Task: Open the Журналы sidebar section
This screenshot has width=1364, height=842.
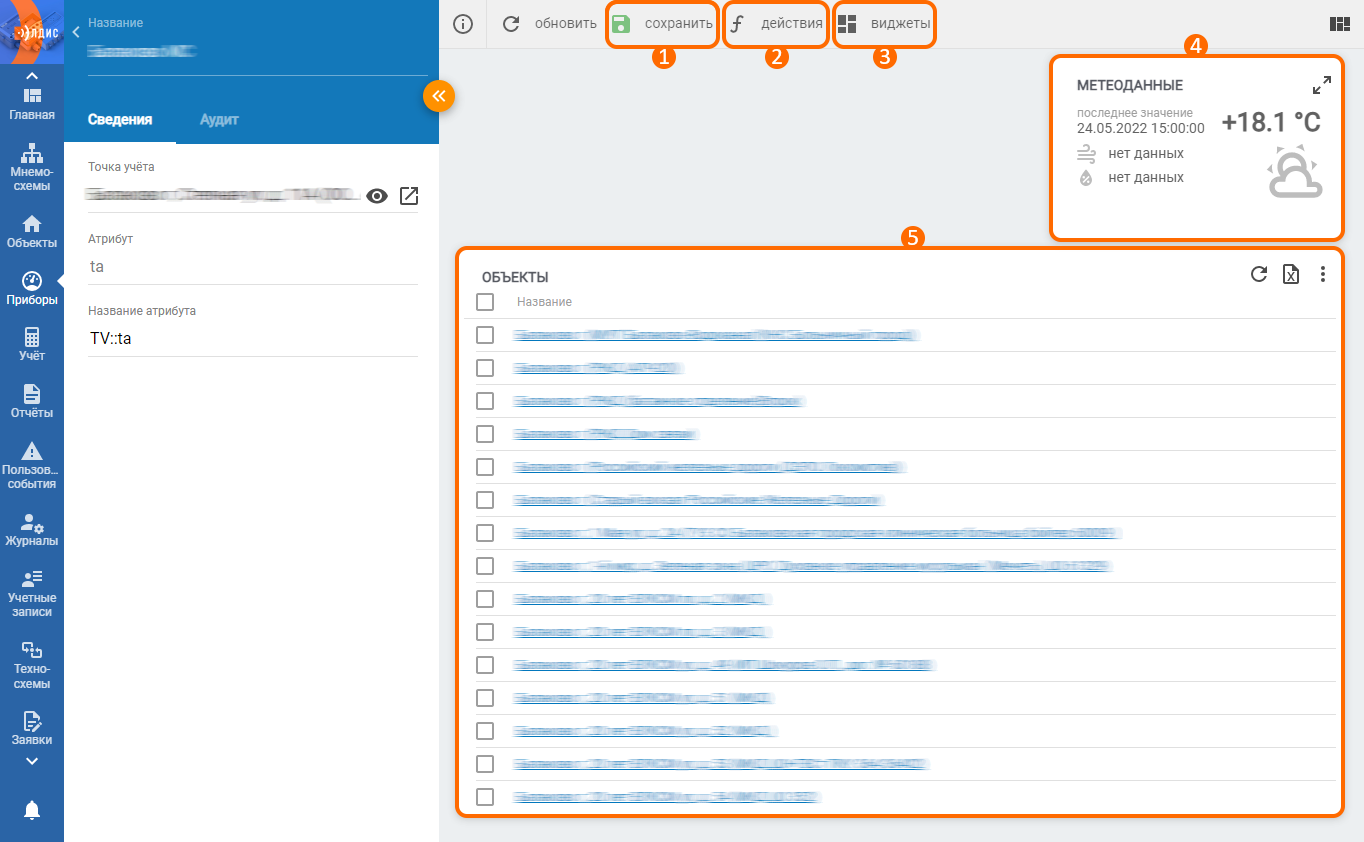Action: [x=32, y=529]
